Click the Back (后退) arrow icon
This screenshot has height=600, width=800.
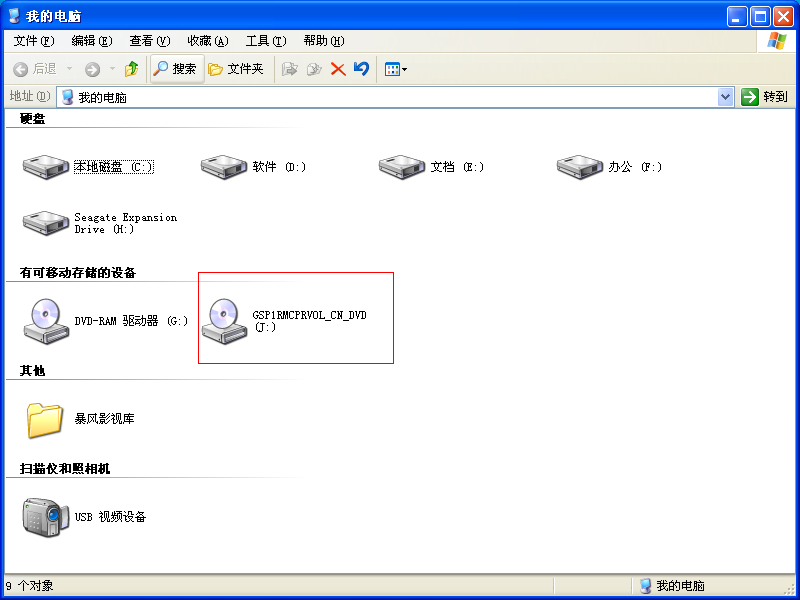[20, 69]
